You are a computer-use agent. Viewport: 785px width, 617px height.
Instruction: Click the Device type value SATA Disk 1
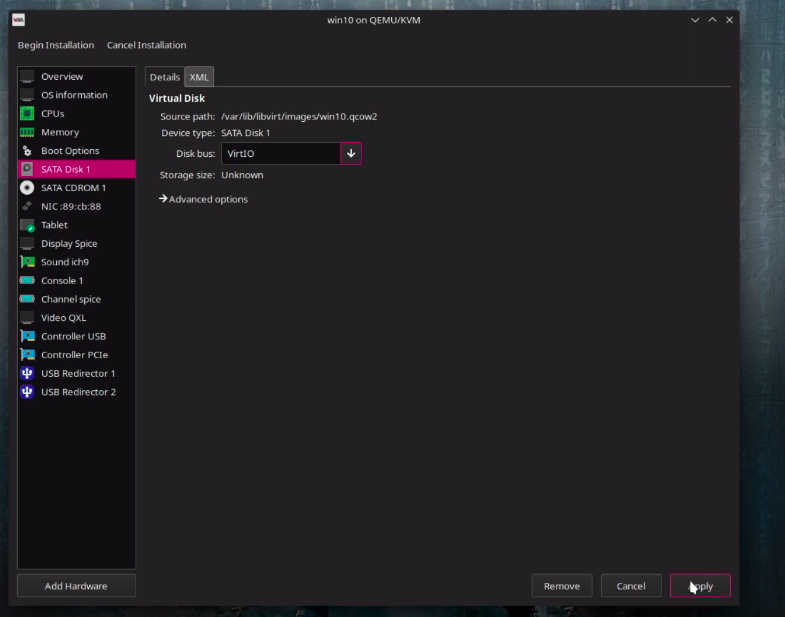(245, 133)
